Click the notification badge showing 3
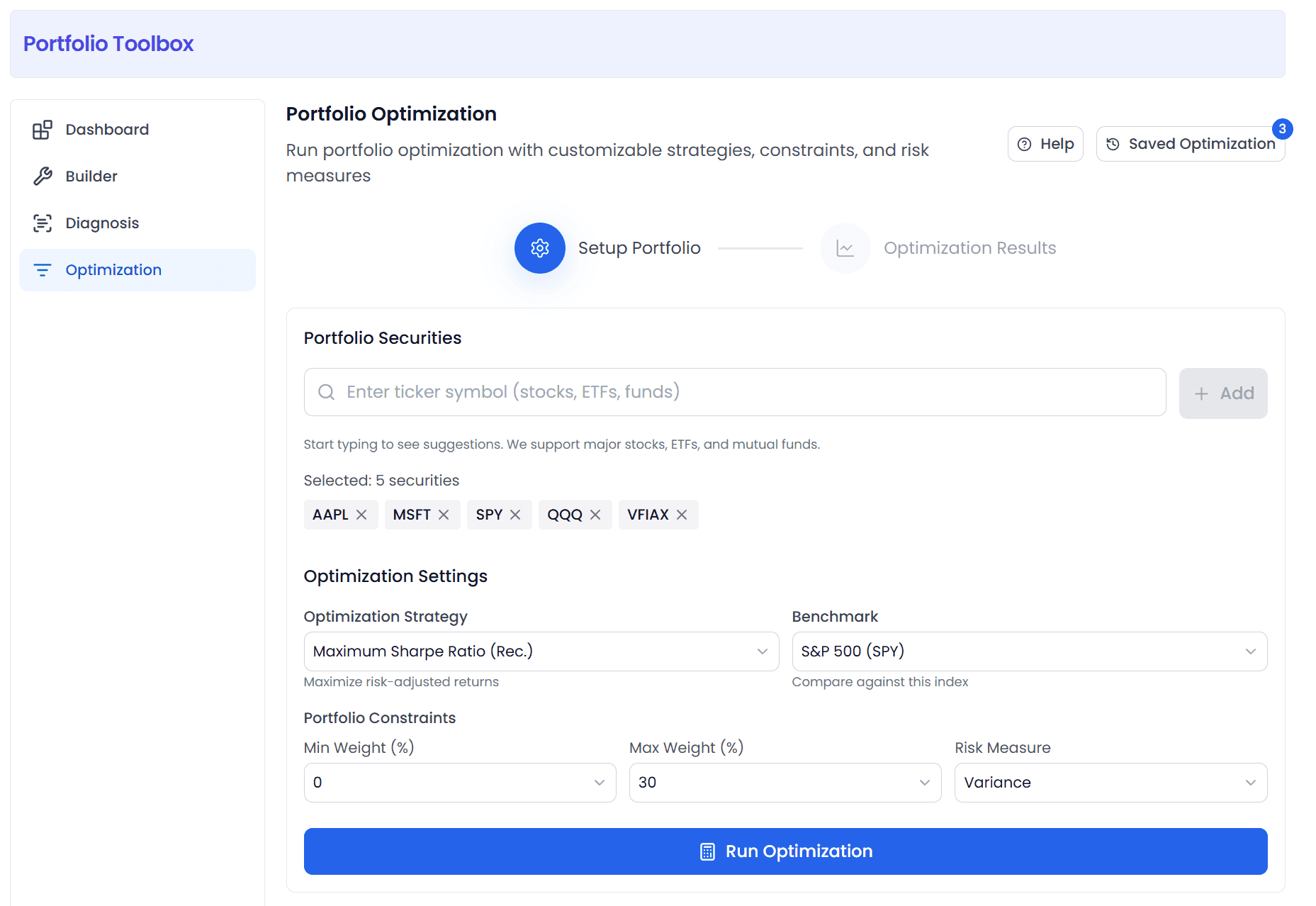Viewport: 1316px width, 906px height. (1282, 129)
